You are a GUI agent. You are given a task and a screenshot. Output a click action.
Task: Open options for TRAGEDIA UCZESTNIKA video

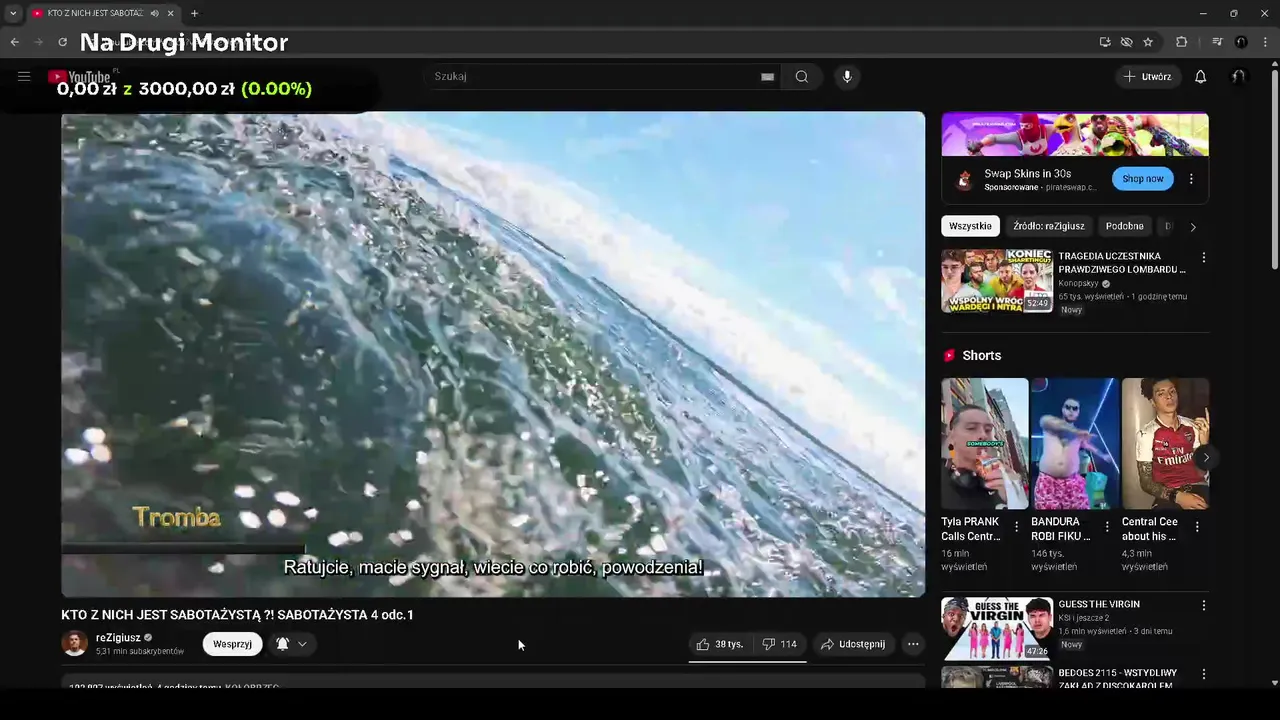tap(1203, 257)
